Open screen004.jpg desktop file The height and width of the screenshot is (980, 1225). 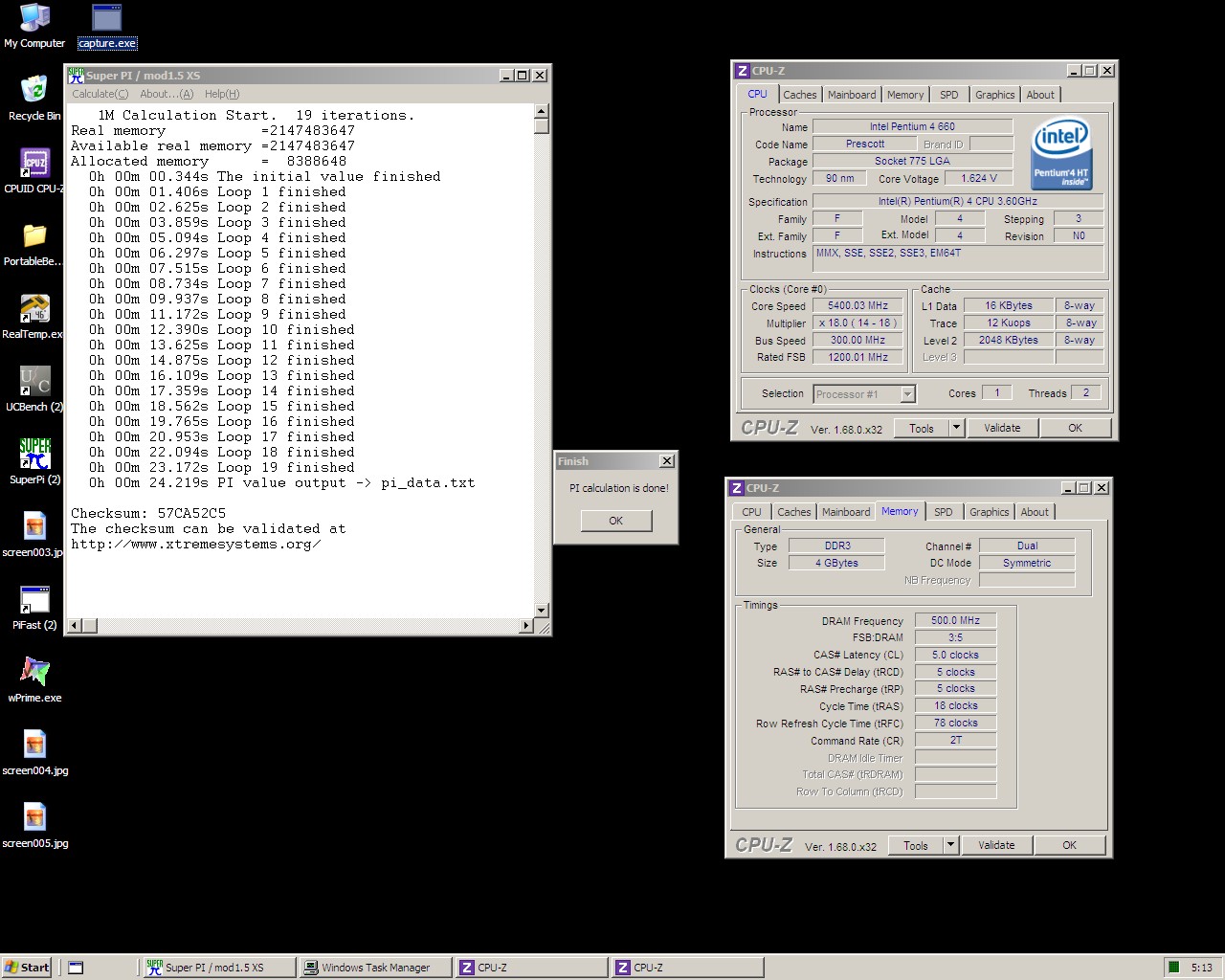point(34,753)
